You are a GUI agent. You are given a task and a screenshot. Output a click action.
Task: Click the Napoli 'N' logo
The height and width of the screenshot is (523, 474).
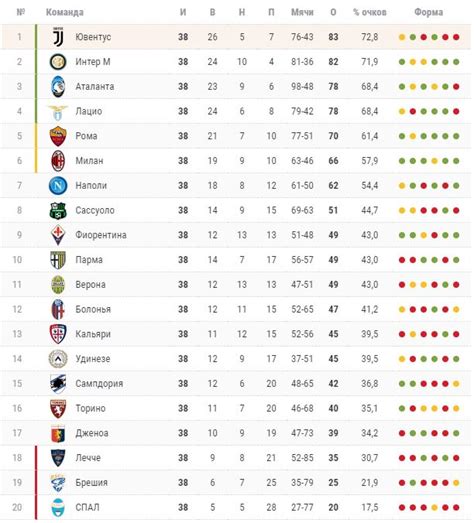click(x=58, y=185)
